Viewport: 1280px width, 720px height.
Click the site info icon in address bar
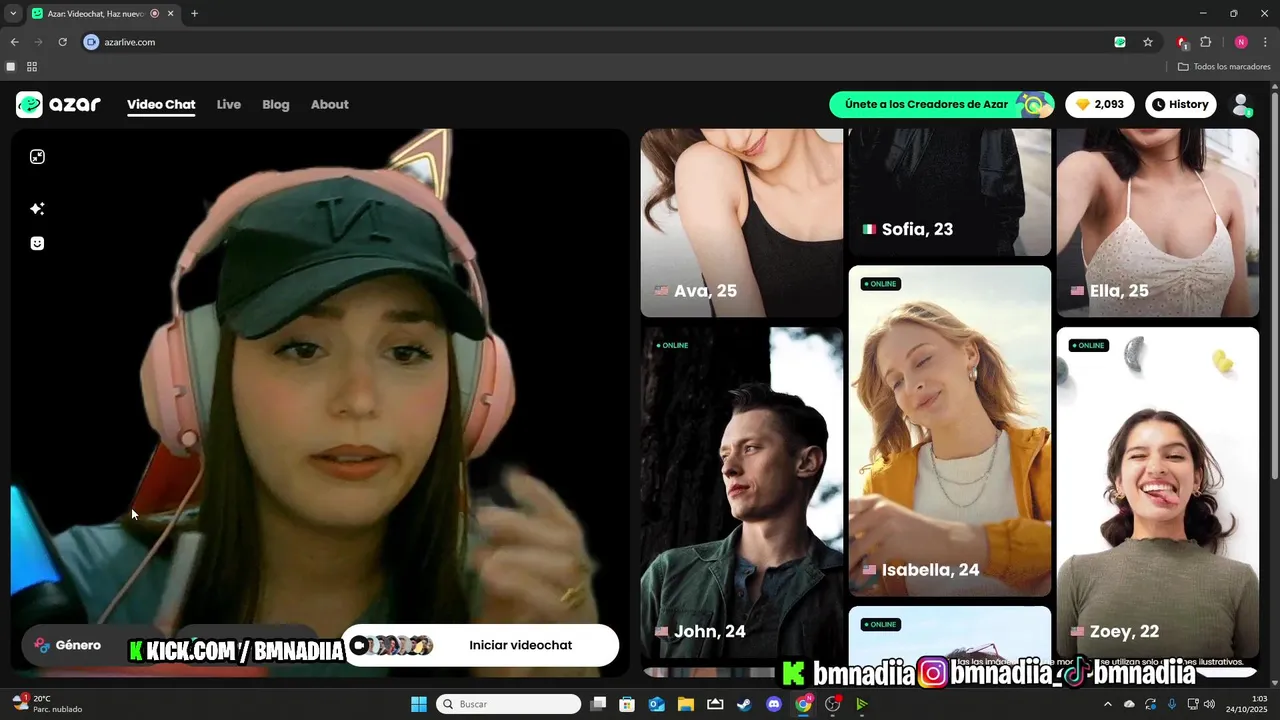(x=92, y=42)
